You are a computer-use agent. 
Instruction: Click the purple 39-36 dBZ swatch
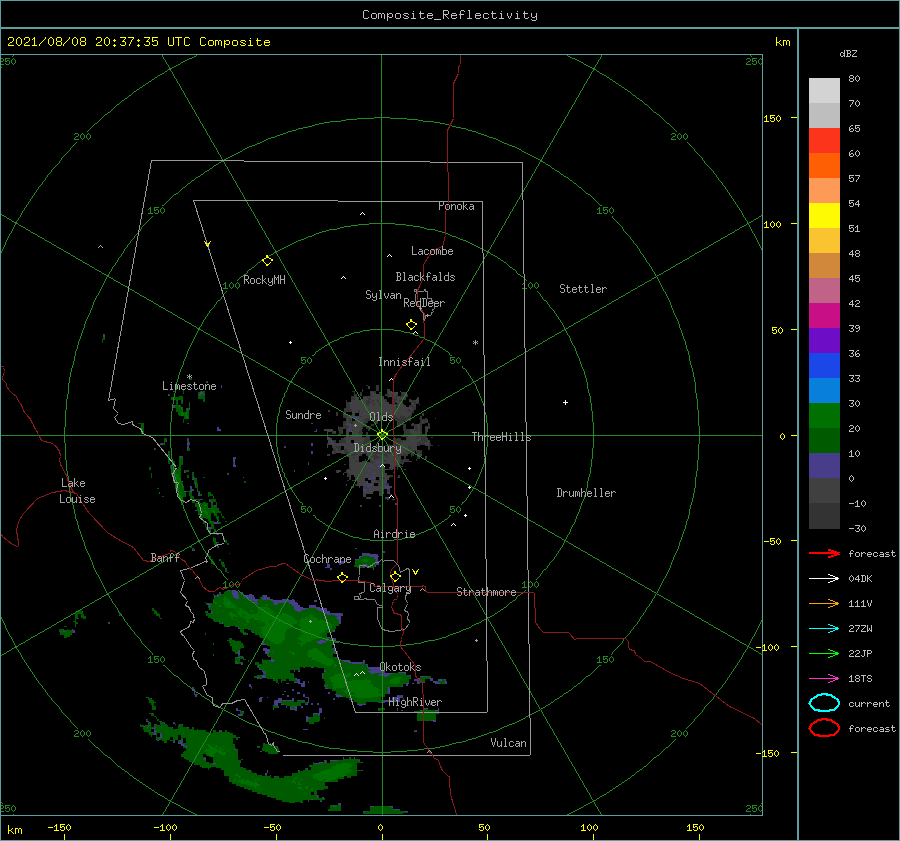[x=824, y=341]
